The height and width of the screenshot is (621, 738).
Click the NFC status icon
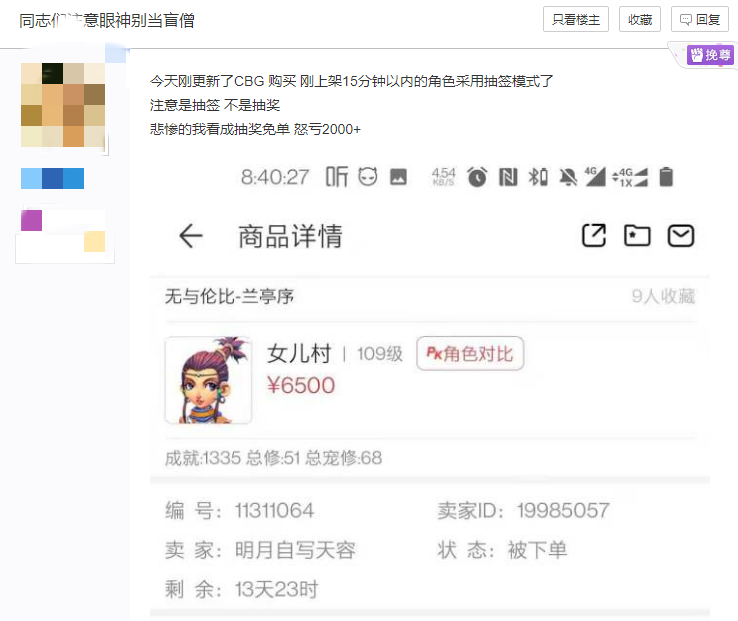tap(508, 177)
